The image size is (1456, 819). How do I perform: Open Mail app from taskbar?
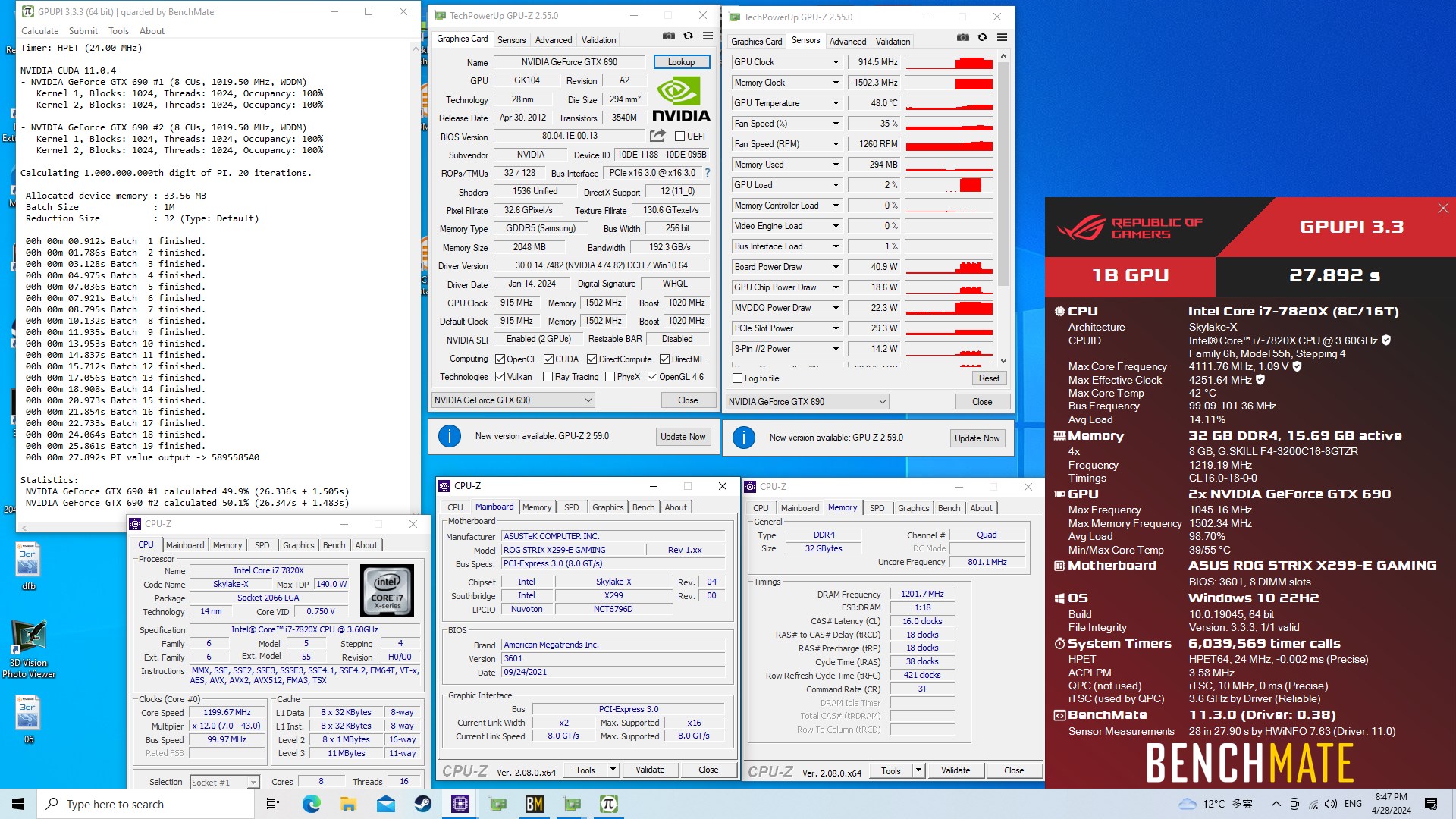pos(385,804)
